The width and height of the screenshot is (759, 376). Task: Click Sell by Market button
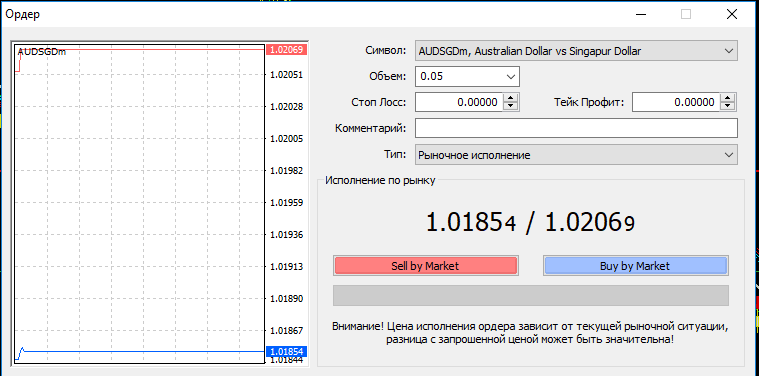pos(425,266)
